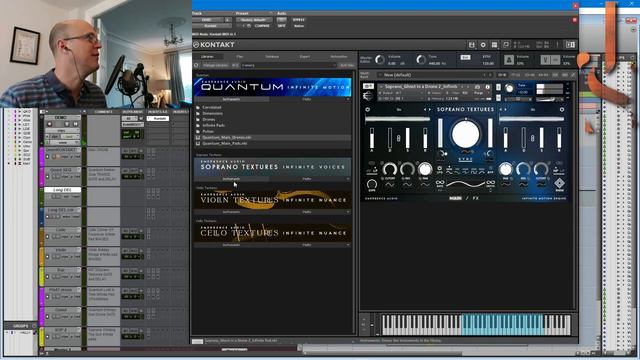Click the Quantum Infinite Motion library banner
Screen dimensions: 640x360
pos(272,87)
